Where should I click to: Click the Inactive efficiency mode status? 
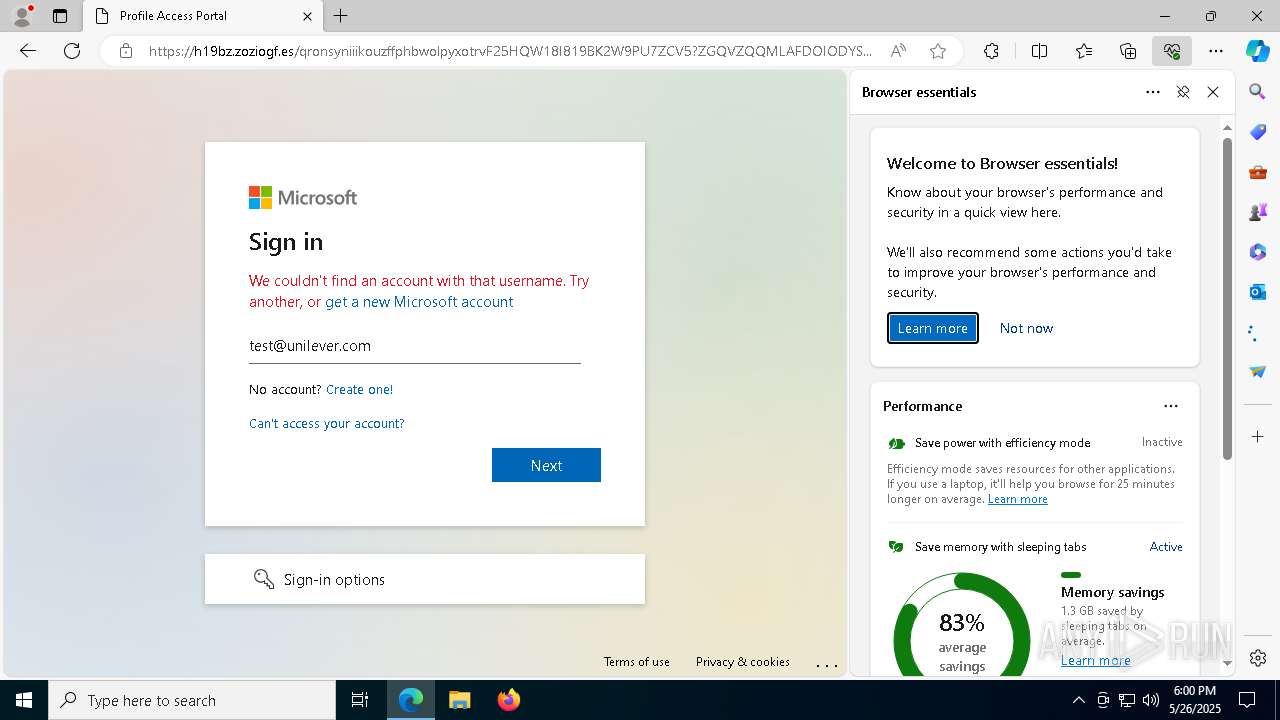[x=1162, y=442]
